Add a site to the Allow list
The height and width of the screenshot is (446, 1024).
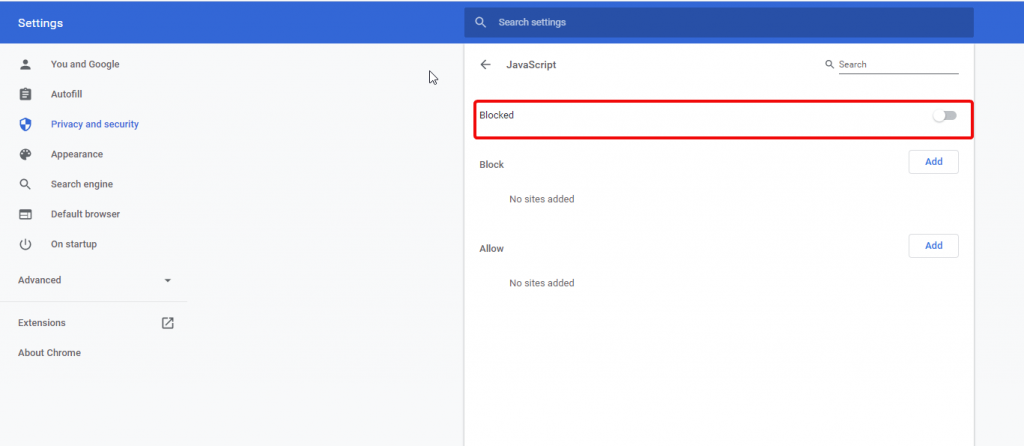(933, 246)
